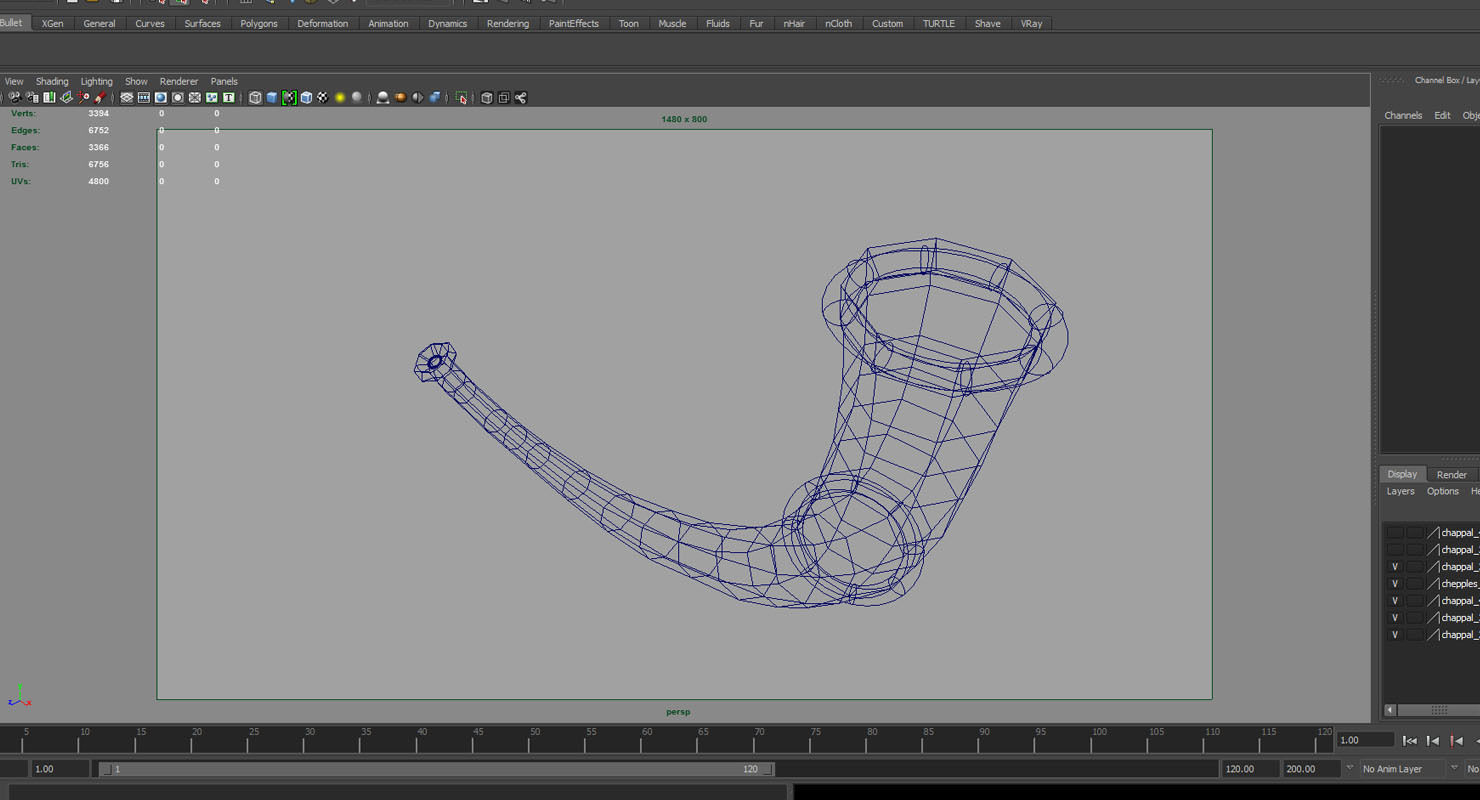Viewport: 1480px width, 800px height.
Task: Activate the 2D pan/zoom icon
Action: (x=83, y=98)
